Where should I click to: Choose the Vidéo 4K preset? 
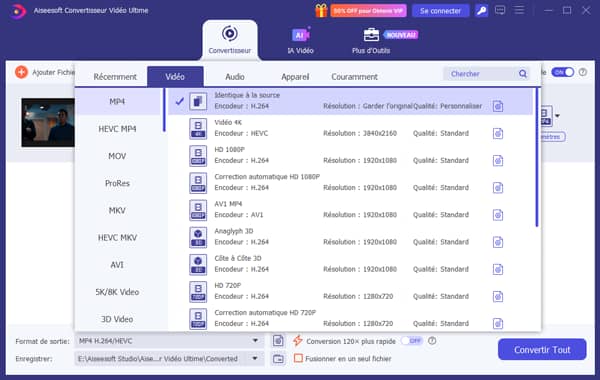pos(350,128)
